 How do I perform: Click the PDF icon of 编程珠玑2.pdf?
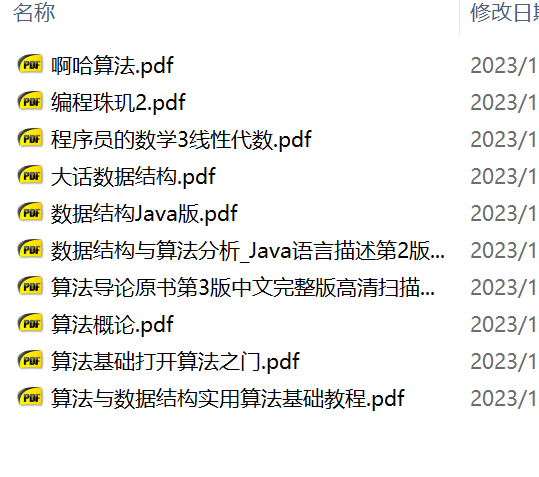point(30,101)
